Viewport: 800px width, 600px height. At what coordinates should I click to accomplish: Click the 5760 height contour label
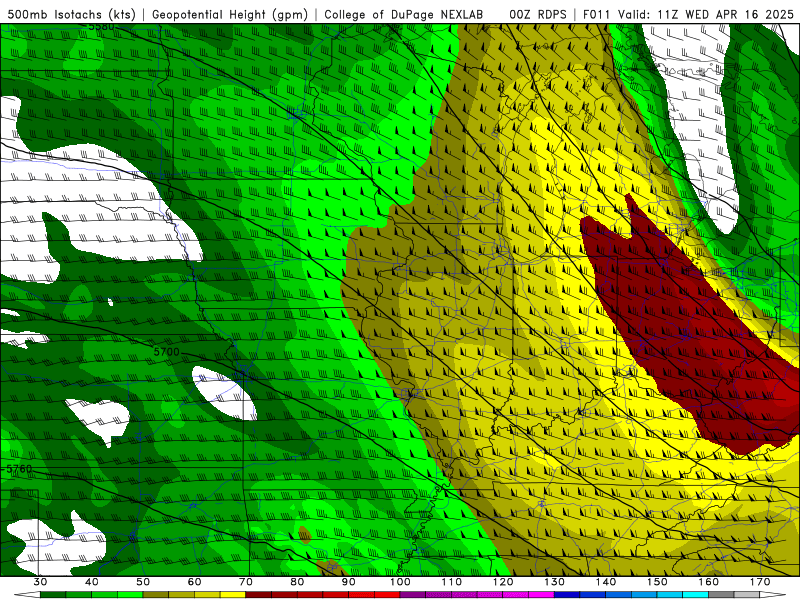pos(19,469)
